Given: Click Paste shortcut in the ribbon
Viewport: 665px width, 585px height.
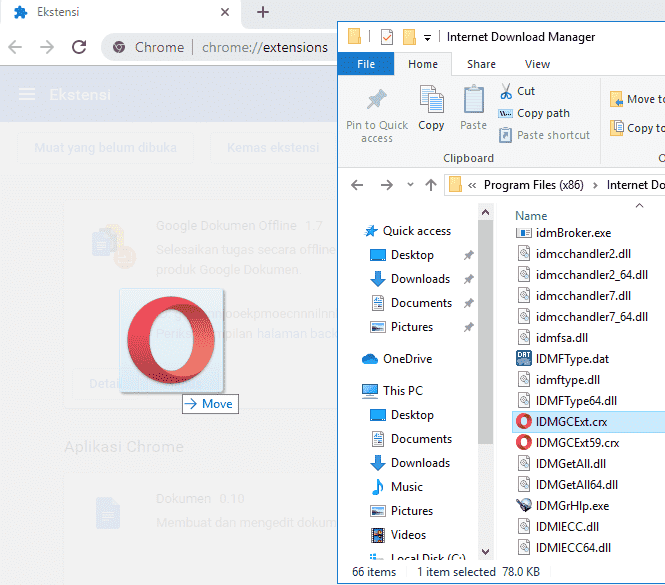Looking at the screenshot, I should pyautogui.click(x=544, y=135).
